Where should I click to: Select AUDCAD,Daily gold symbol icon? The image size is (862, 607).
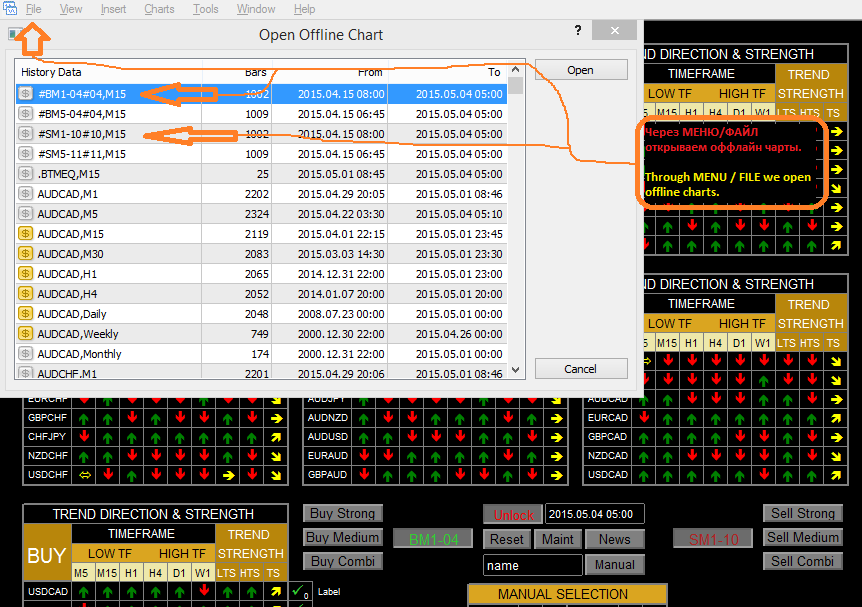pos(25,313)
